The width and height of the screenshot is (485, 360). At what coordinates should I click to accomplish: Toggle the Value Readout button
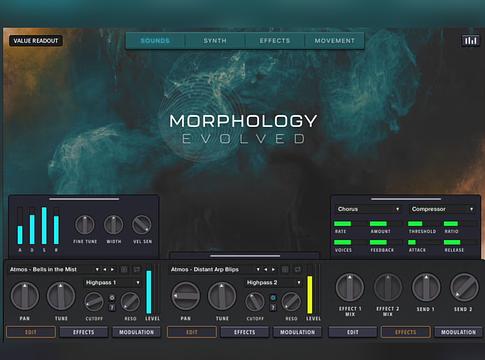(x=36, y=41)
